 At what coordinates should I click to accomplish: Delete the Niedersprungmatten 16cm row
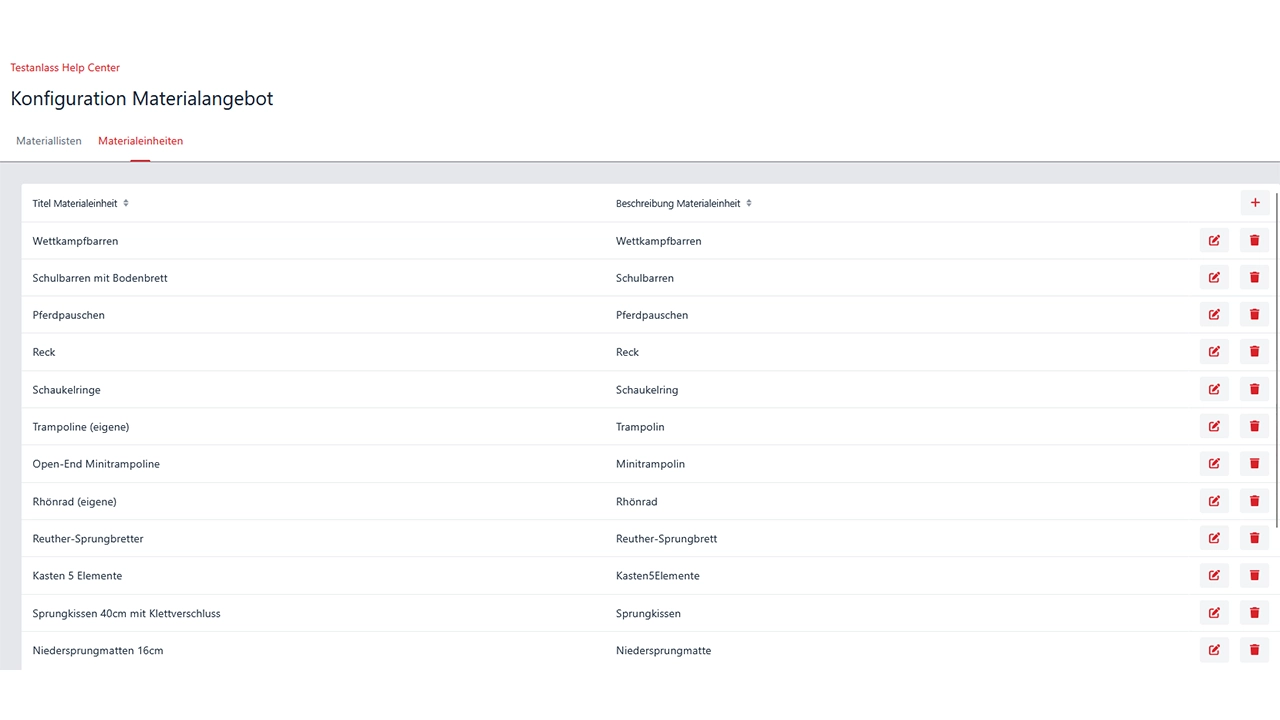tap(1255, 650)
